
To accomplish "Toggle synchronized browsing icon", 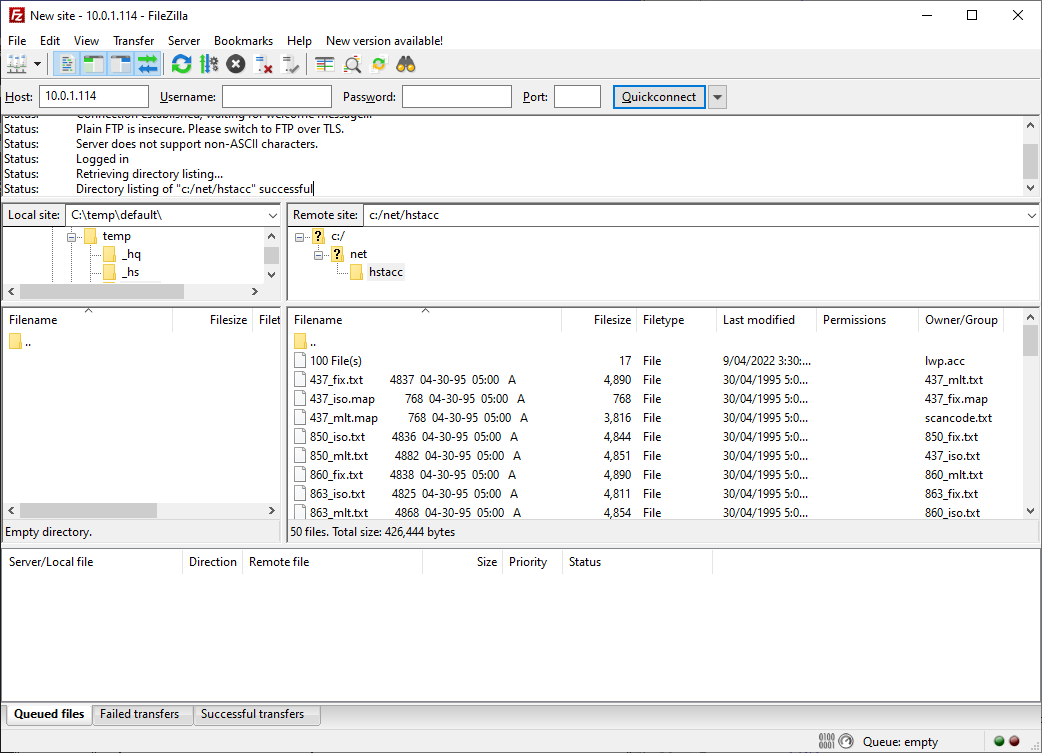I will (379, 64).
